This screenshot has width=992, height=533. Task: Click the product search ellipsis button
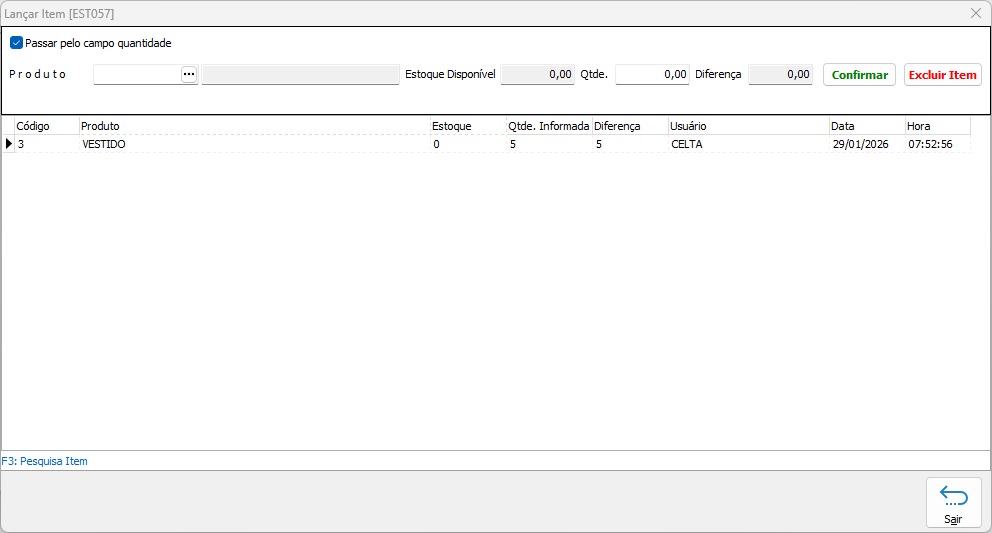coord(189,75)
